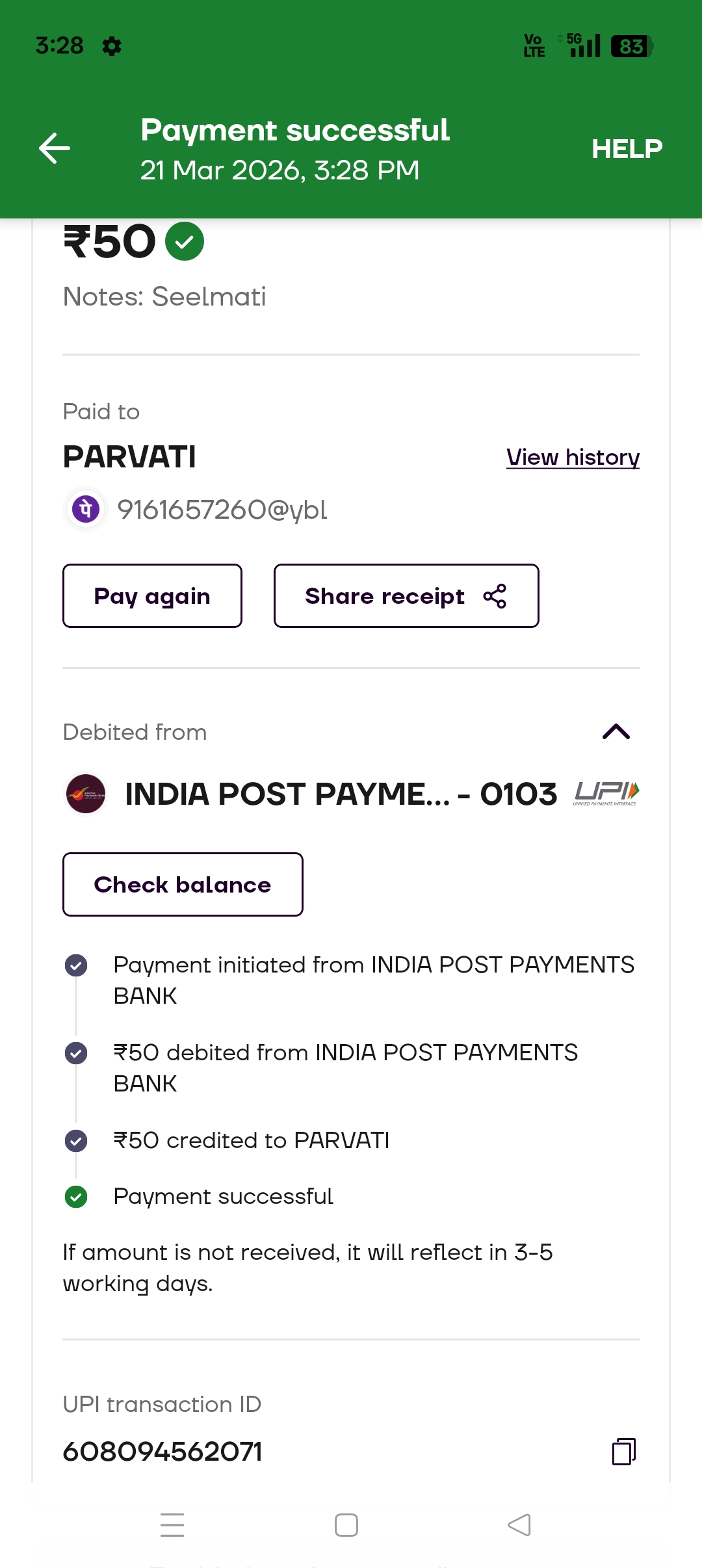The image size is (702, 1568).
Task: Open Android recent apps menu button
Action: tap(172, 1525)
